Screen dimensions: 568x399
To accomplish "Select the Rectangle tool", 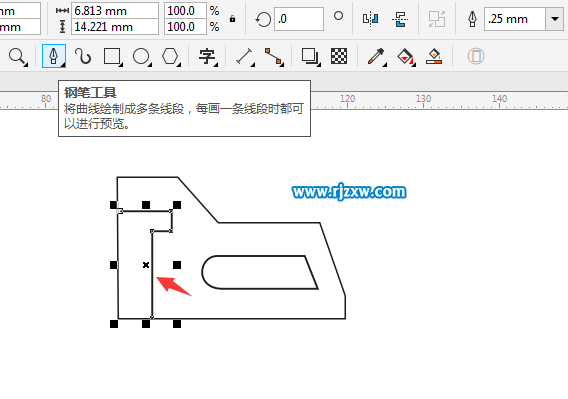I will 112,56.
